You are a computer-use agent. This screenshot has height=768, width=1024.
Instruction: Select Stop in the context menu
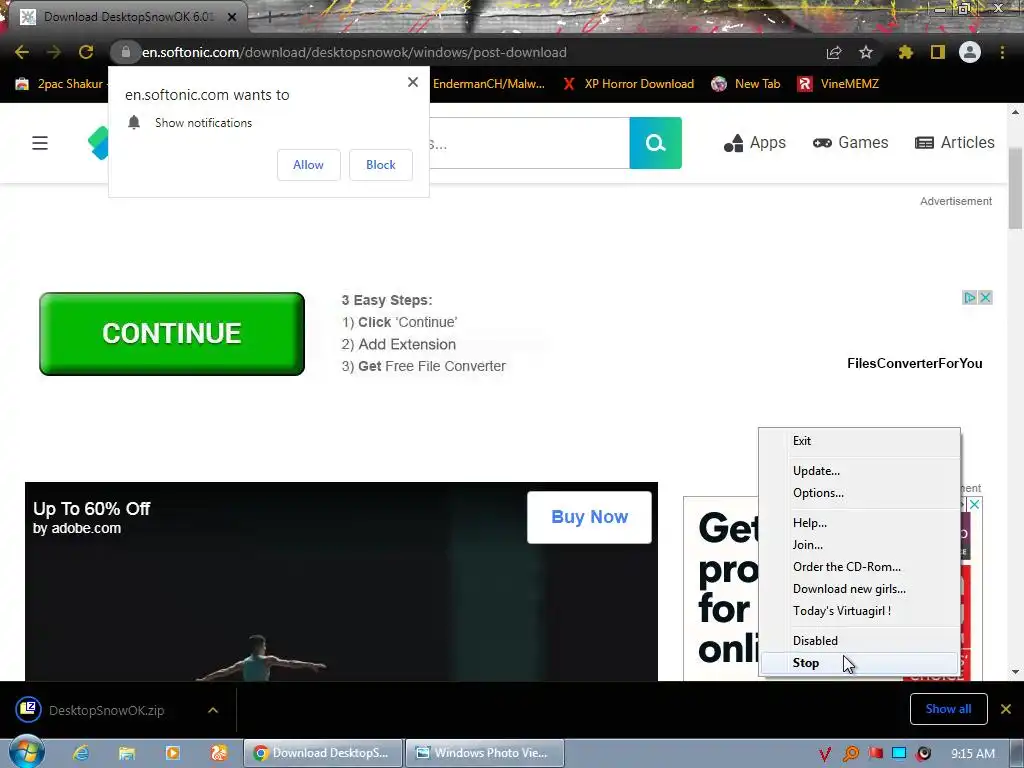point(859,663)
